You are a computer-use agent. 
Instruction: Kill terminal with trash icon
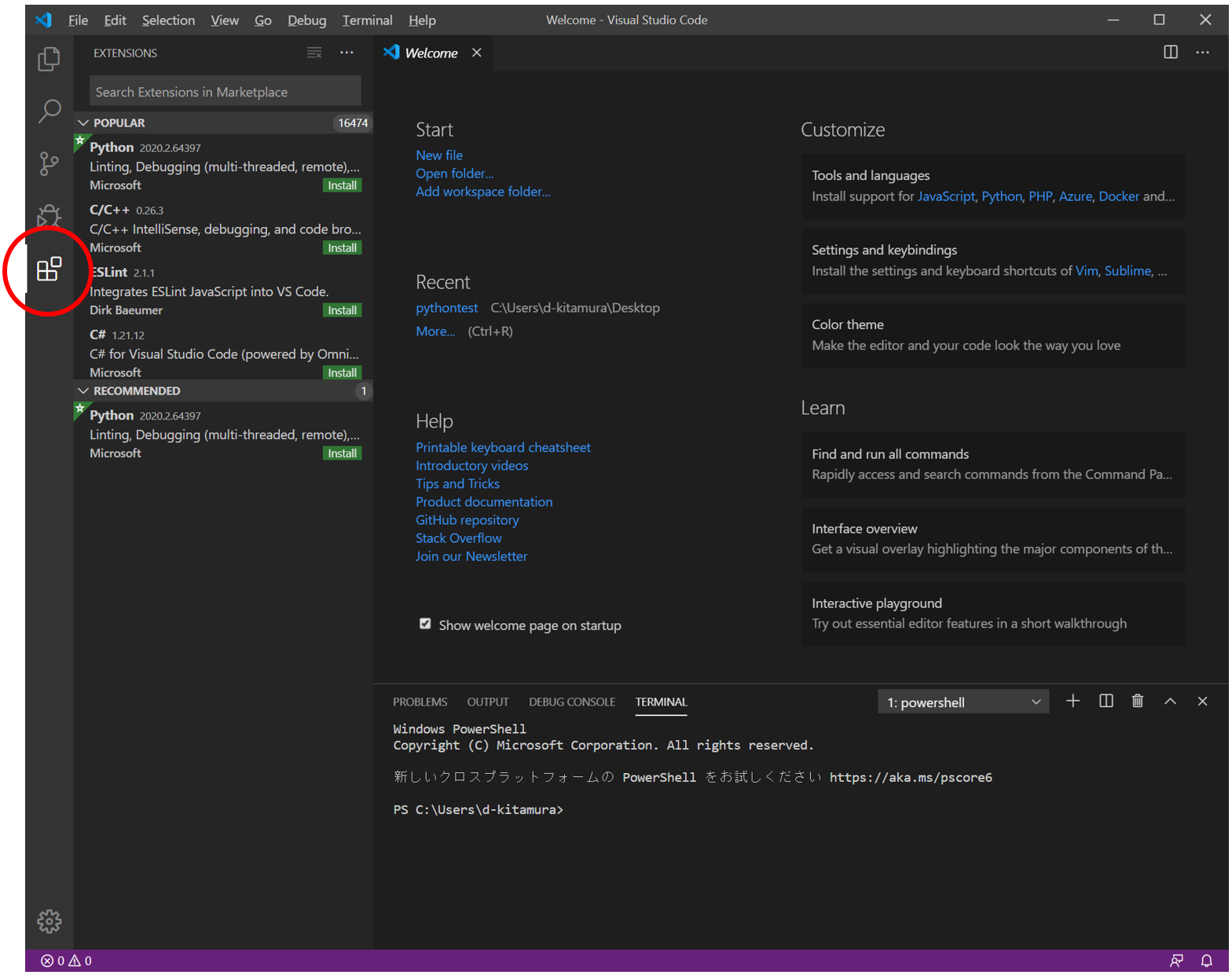(1138, 701)
